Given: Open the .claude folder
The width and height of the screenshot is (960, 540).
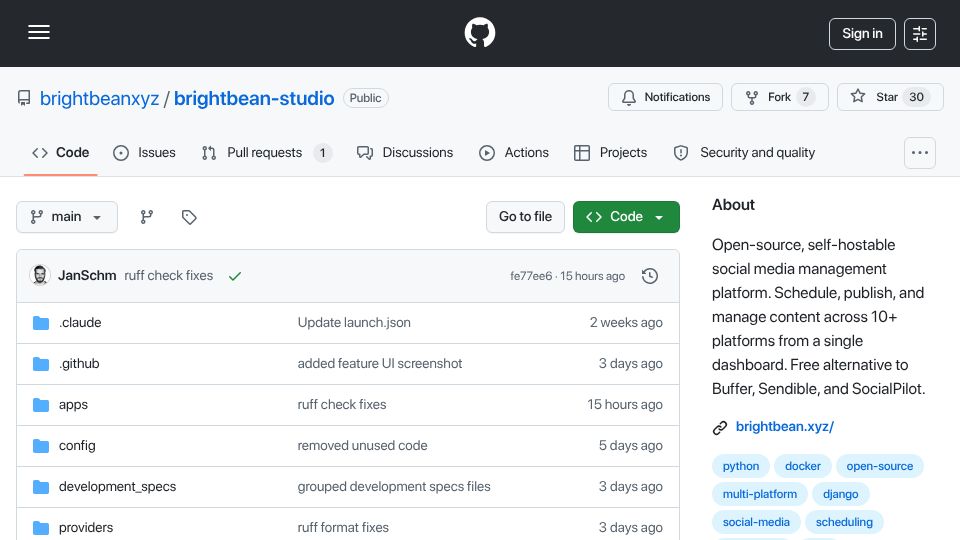Looking at the screenshot, I should pos(80,323).
